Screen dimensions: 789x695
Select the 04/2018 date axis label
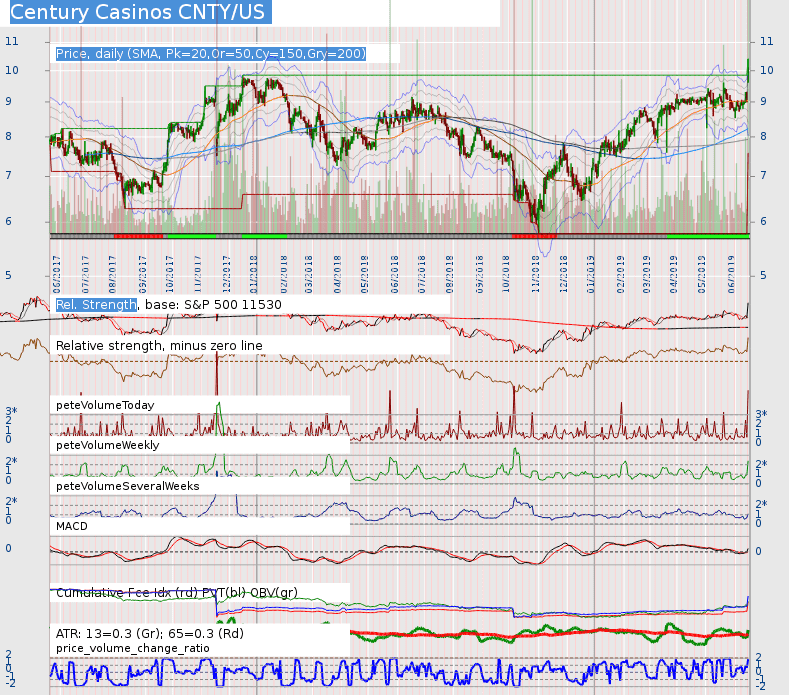tap(337, 274)
